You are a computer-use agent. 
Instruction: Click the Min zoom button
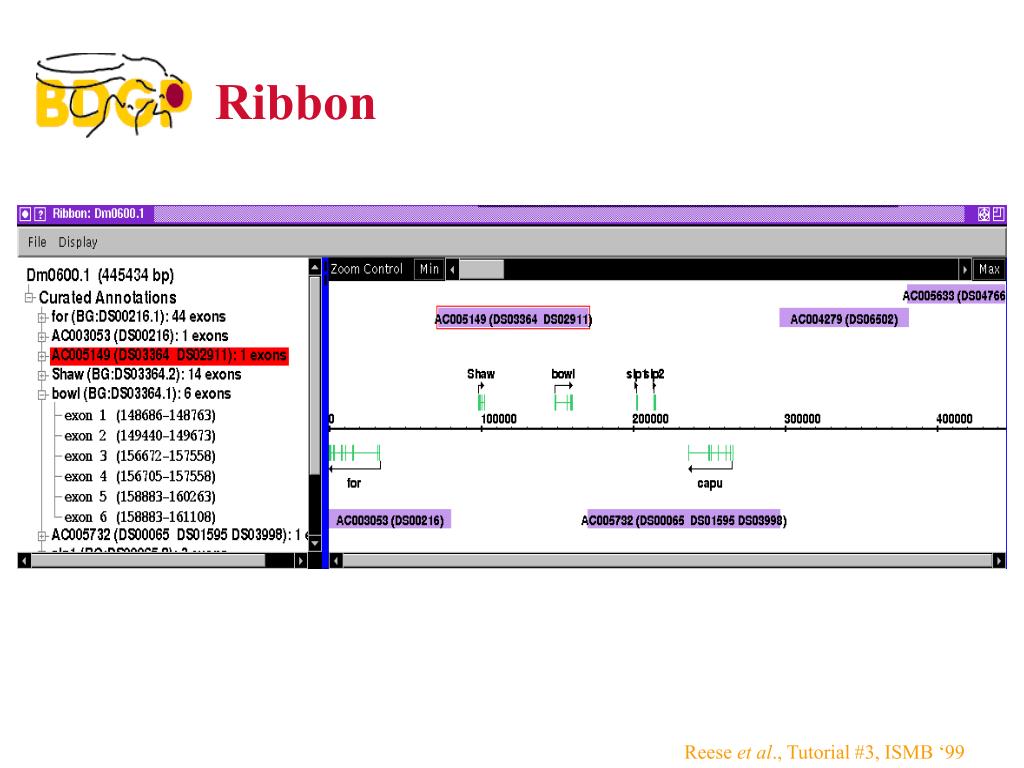[429, 269]
